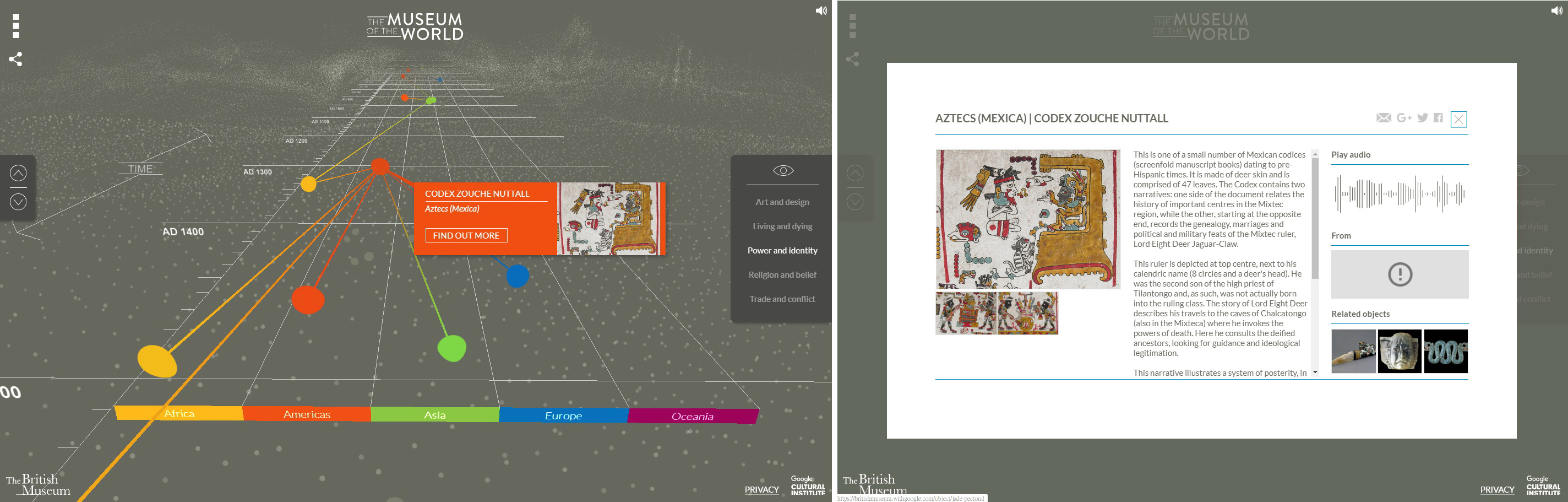Share object on Facebook
The image size is (1568, 502).
click(1439, 118)
